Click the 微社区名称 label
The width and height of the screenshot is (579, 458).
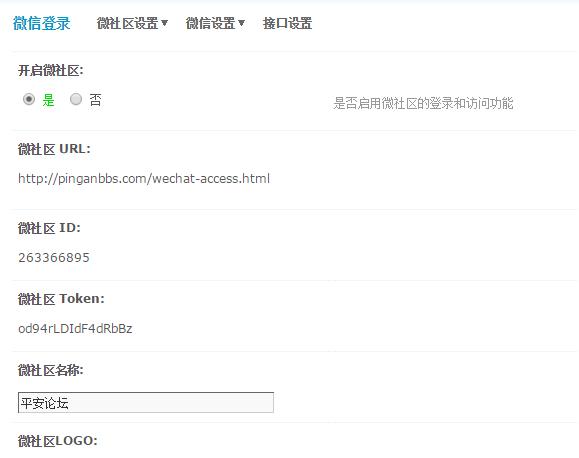(51, 370)
